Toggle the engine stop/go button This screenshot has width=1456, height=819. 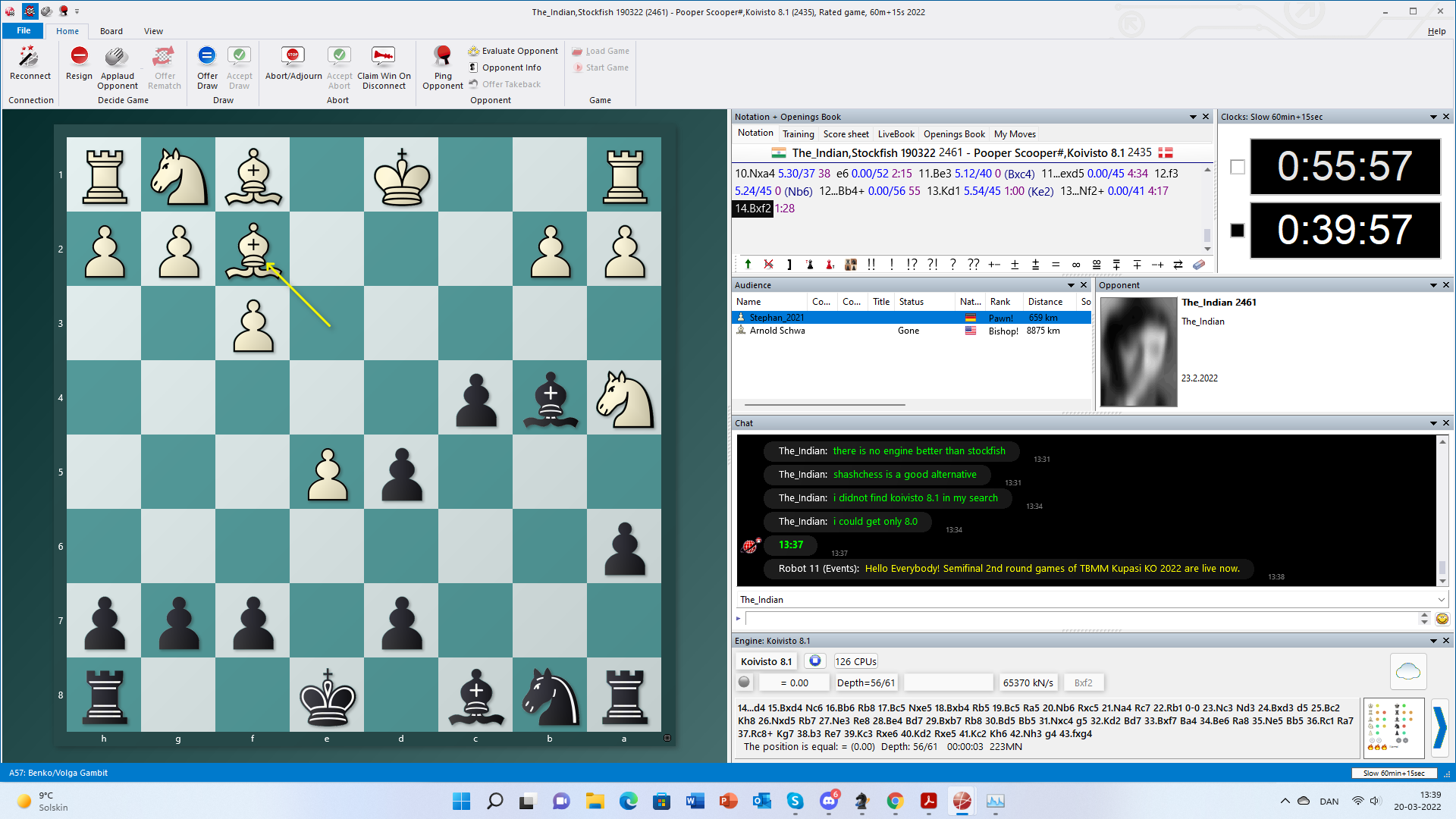tap(814, 661)
